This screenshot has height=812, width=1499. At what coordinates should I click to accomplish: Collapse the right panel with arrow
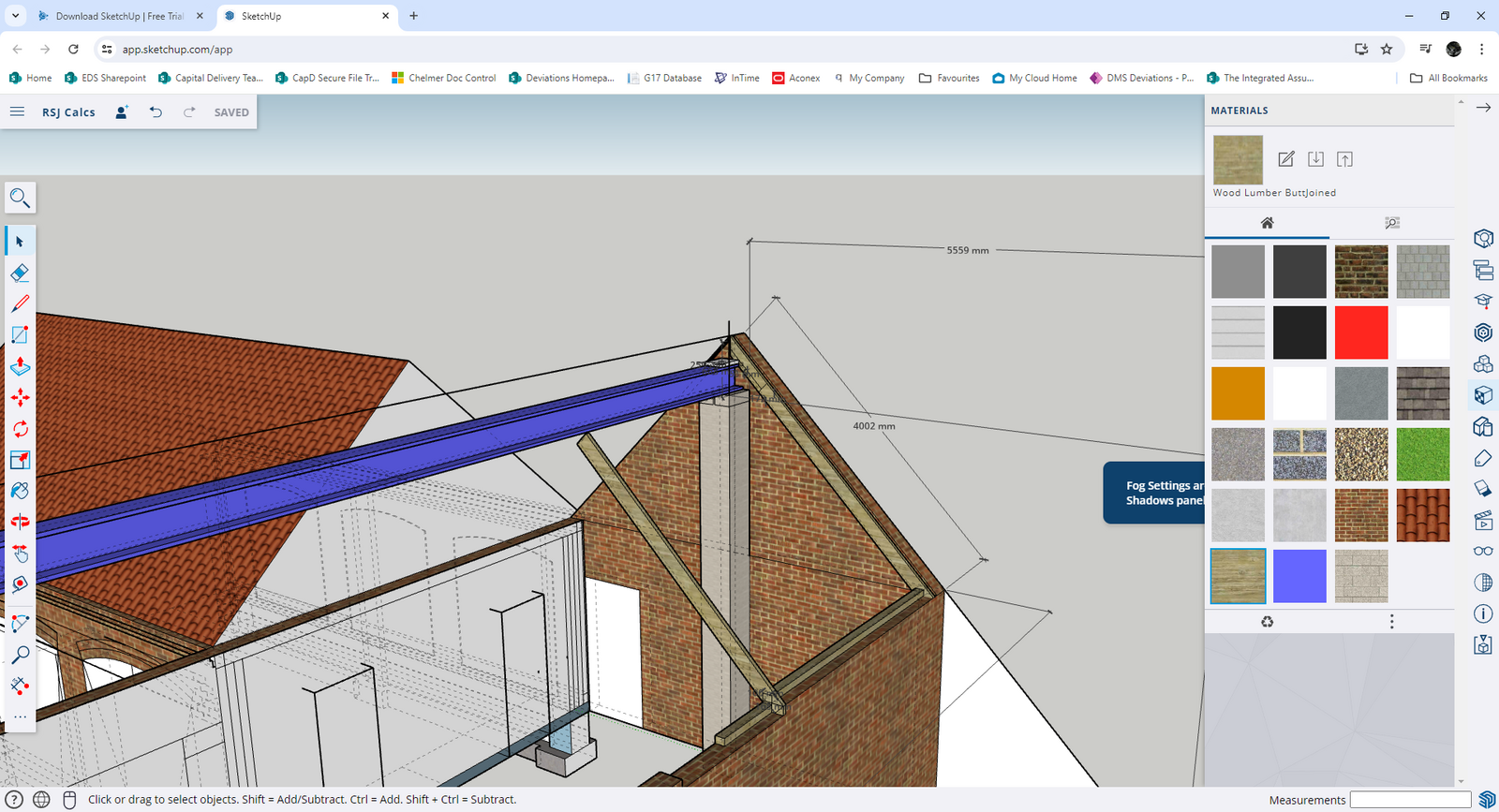click(1483, 108)
